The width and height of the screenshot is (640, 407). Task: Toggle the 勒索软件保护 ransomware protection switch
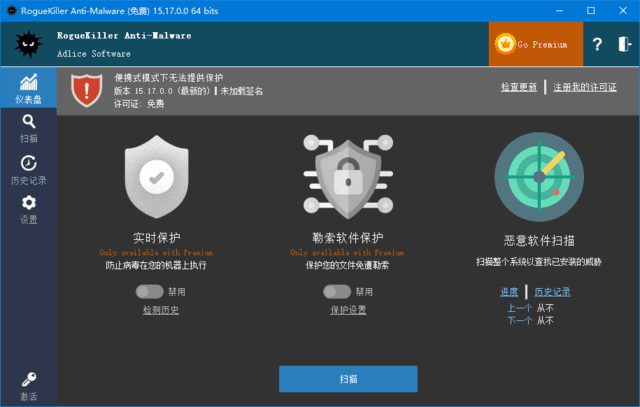(337, 291)
